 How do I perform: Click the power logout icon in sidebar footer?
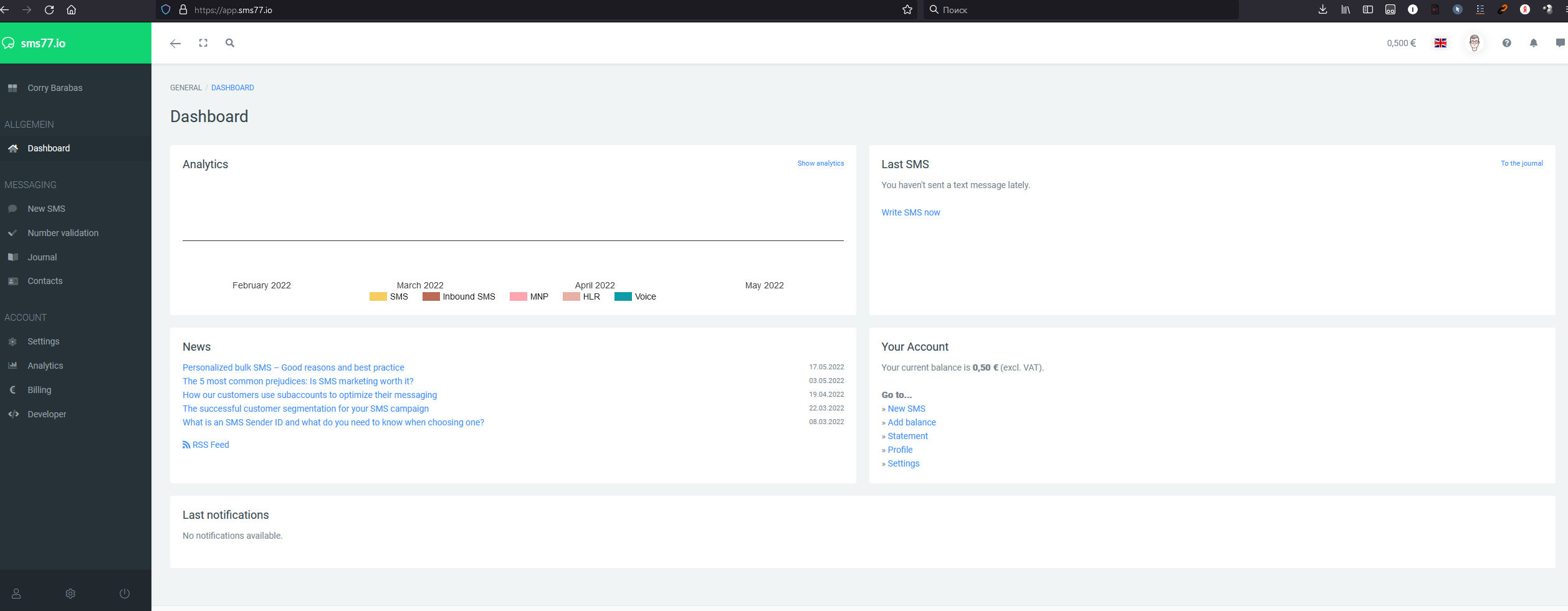(x=125, y=594)
